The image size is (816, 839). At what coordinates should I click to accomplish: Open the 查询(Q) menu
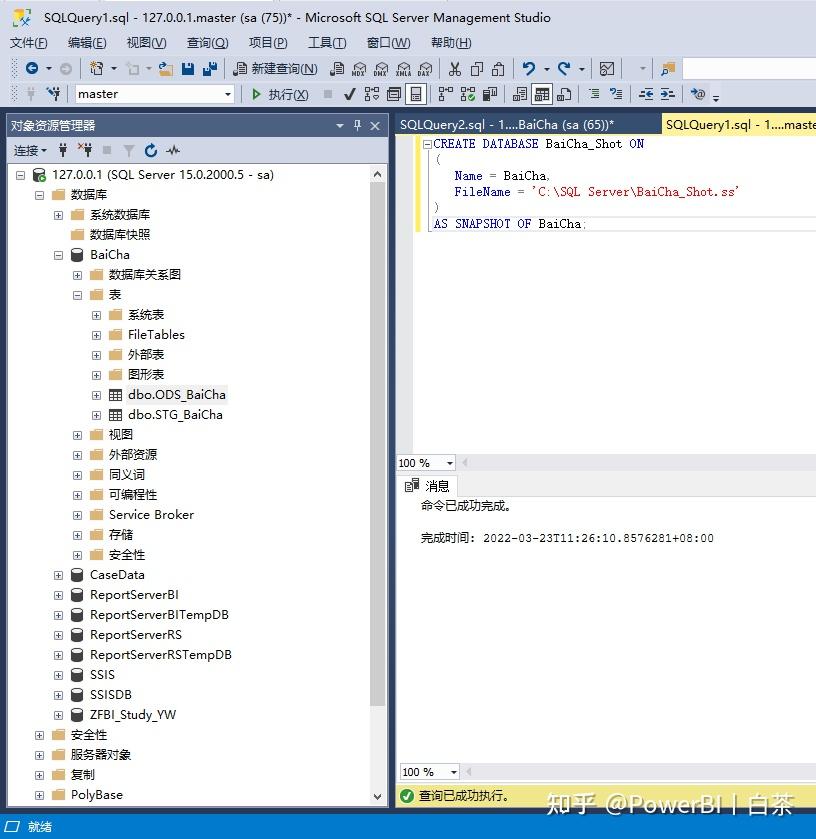click(x=207, y=43)
